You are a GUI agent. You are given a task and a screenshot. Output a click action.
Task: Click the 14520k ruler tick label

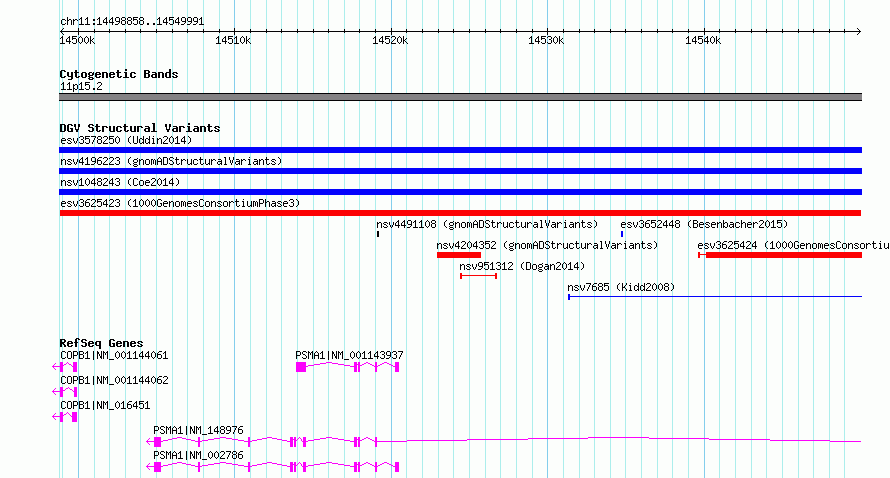[390, 41]
